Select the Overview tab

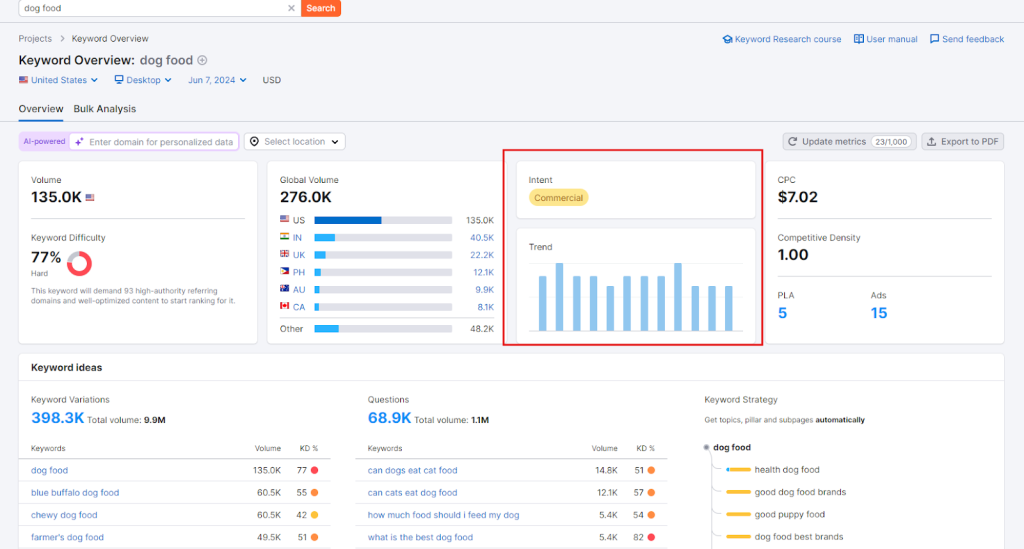(x=41, y=109)
